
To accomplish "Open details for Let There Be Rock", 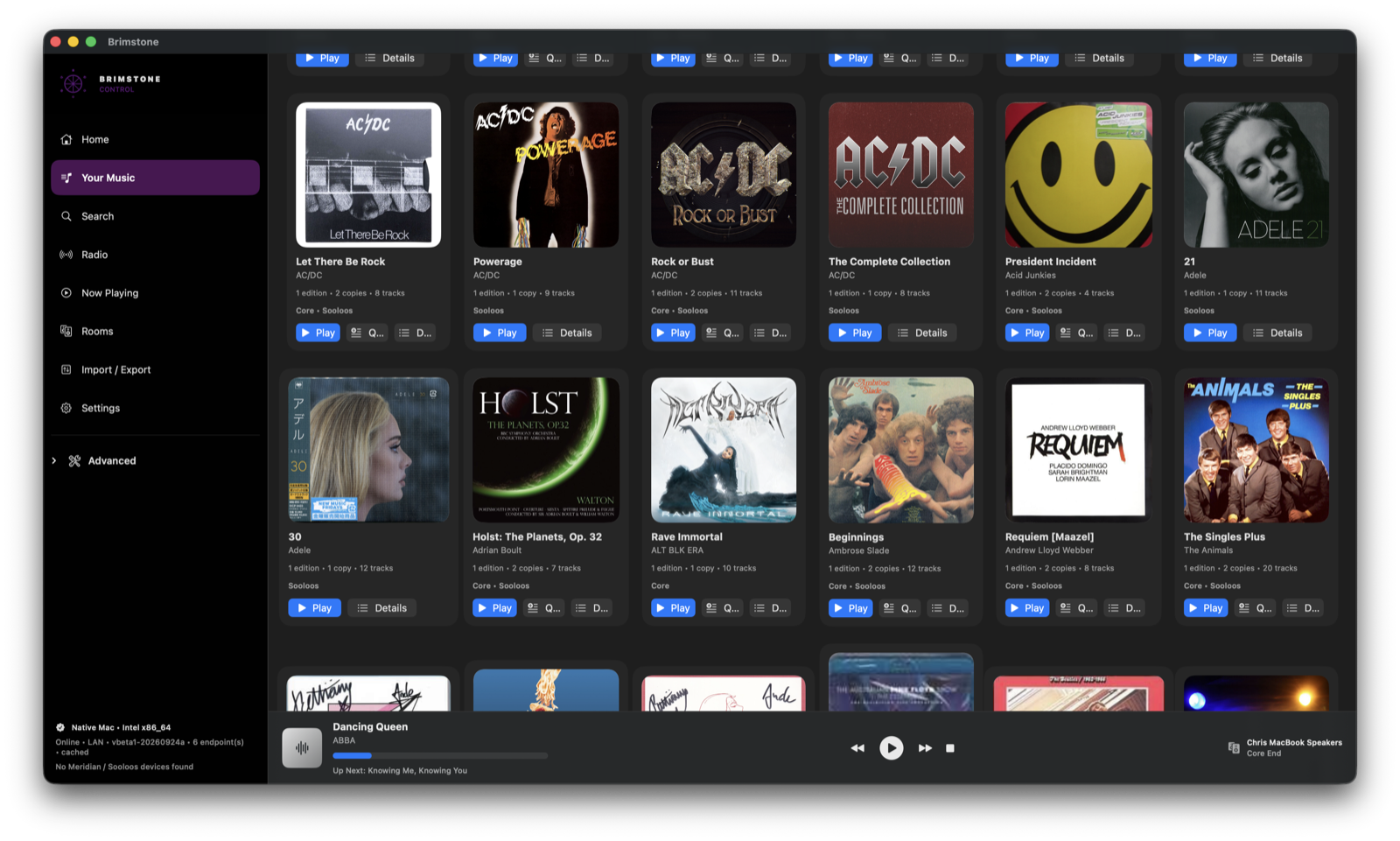I will 416,333.
